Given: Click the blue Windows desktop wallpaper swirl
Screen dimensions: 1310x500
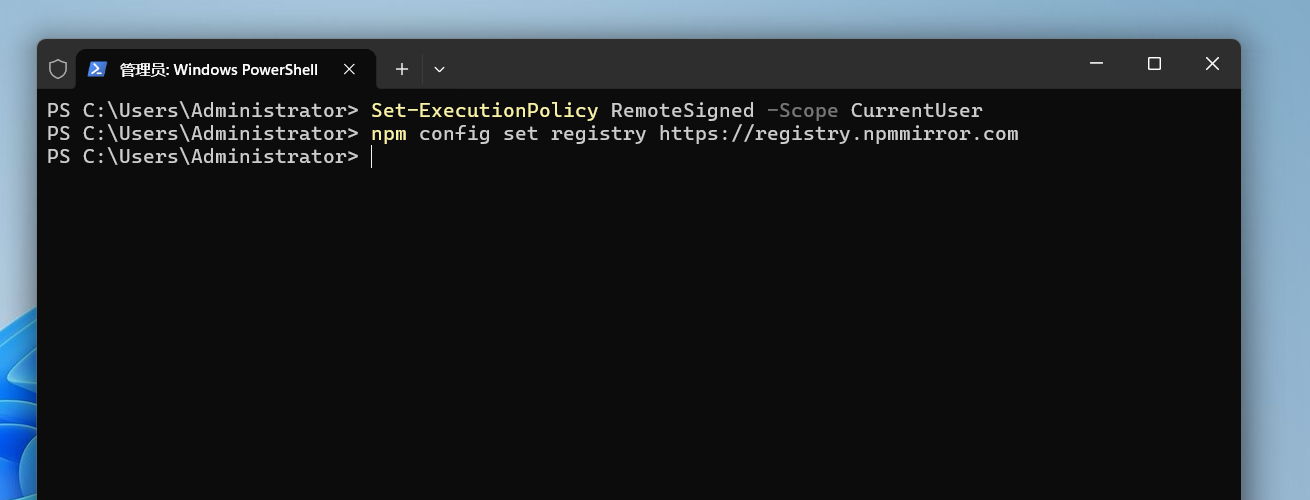Looking at the screenshot, I should pos(17,400).
